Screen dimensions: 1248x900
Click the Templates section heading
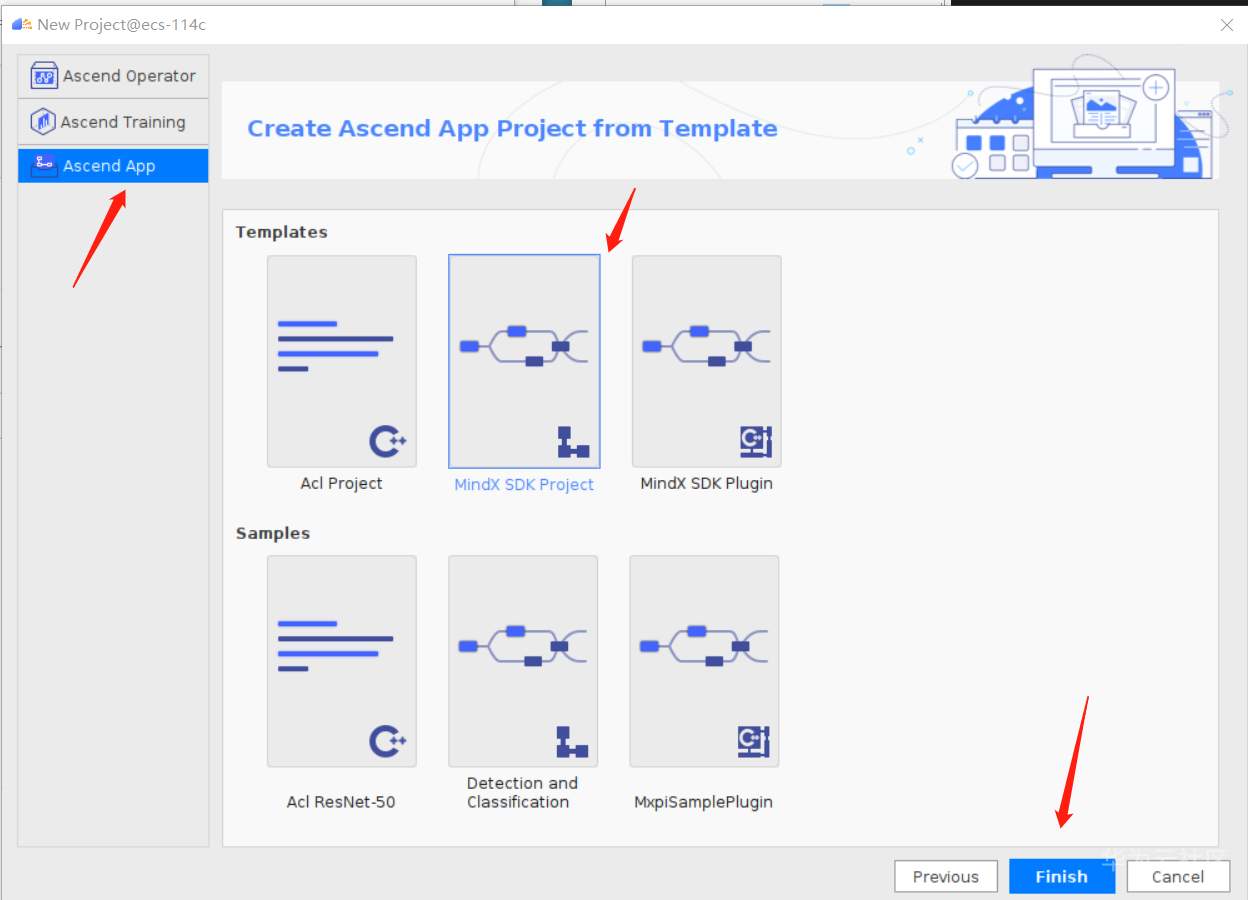point(281,232)
